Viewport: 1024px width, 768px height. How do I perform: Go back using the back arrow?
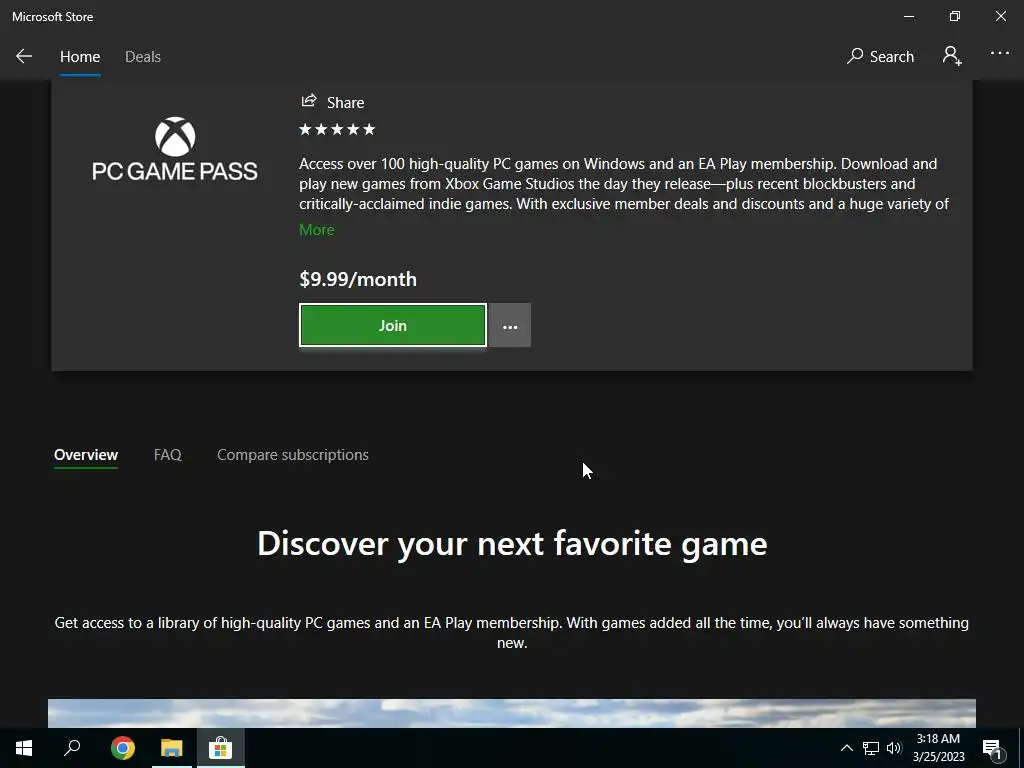pos(24,57)
